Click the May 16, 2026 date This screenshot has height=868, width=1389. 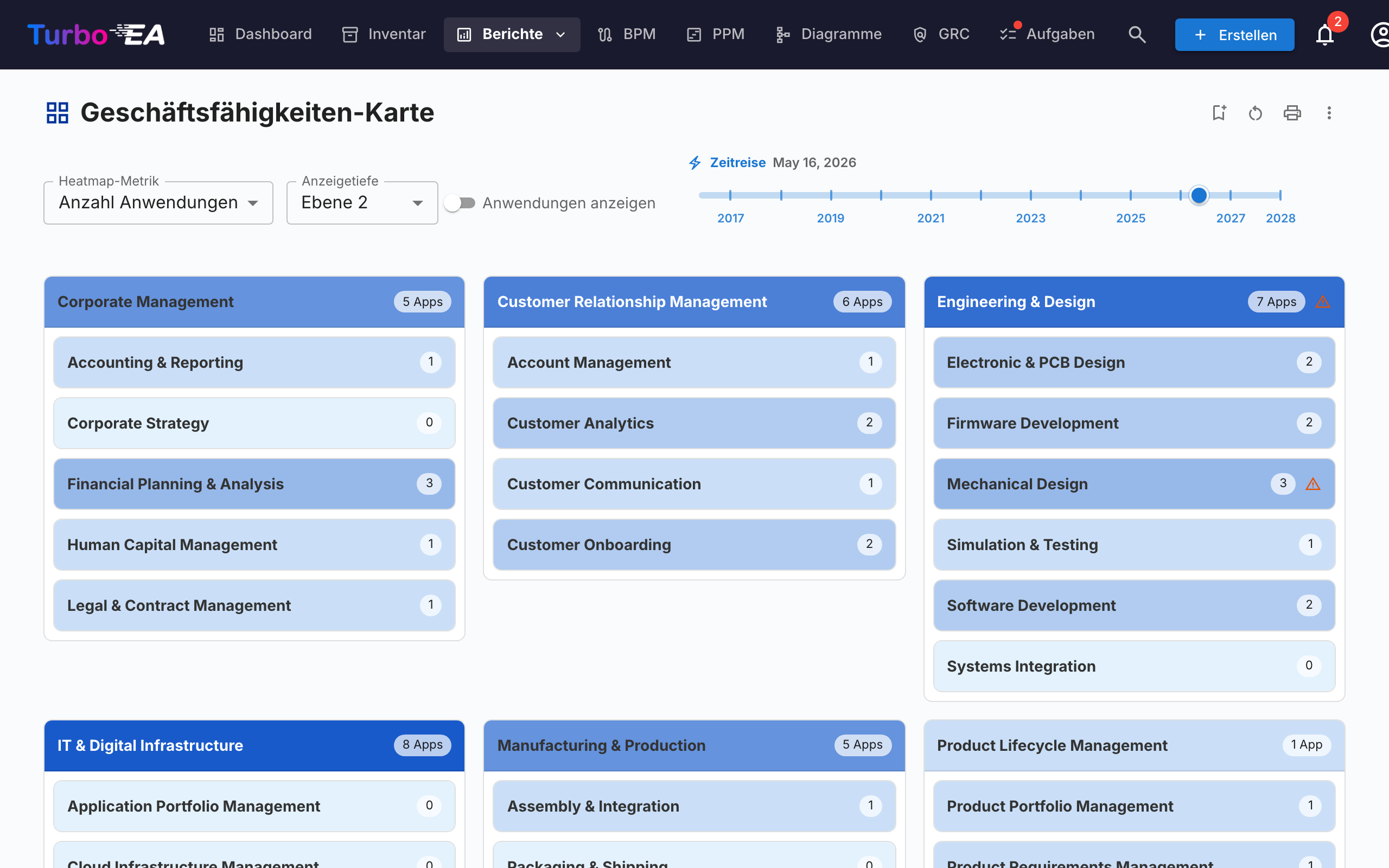[814, 162]
